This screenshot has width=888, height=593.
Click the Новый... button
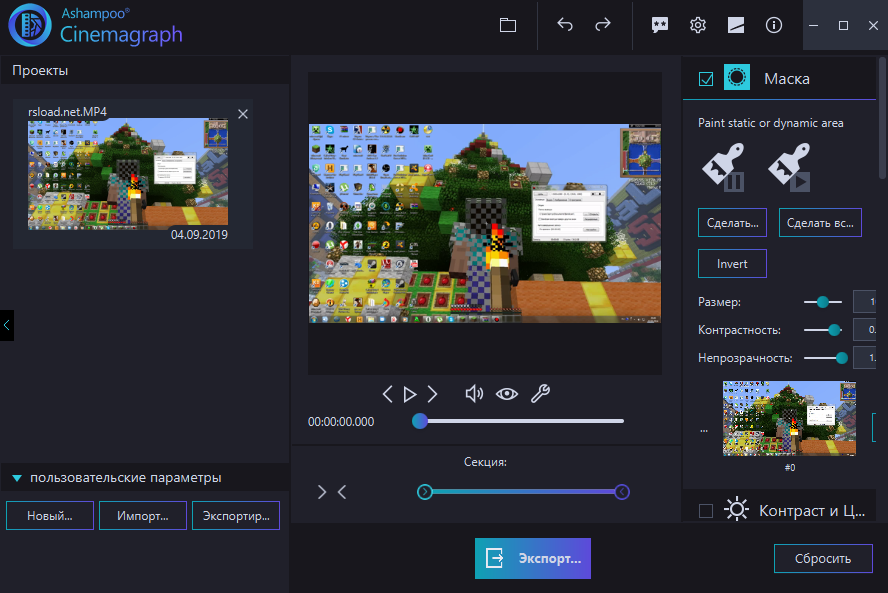[50, 515]
